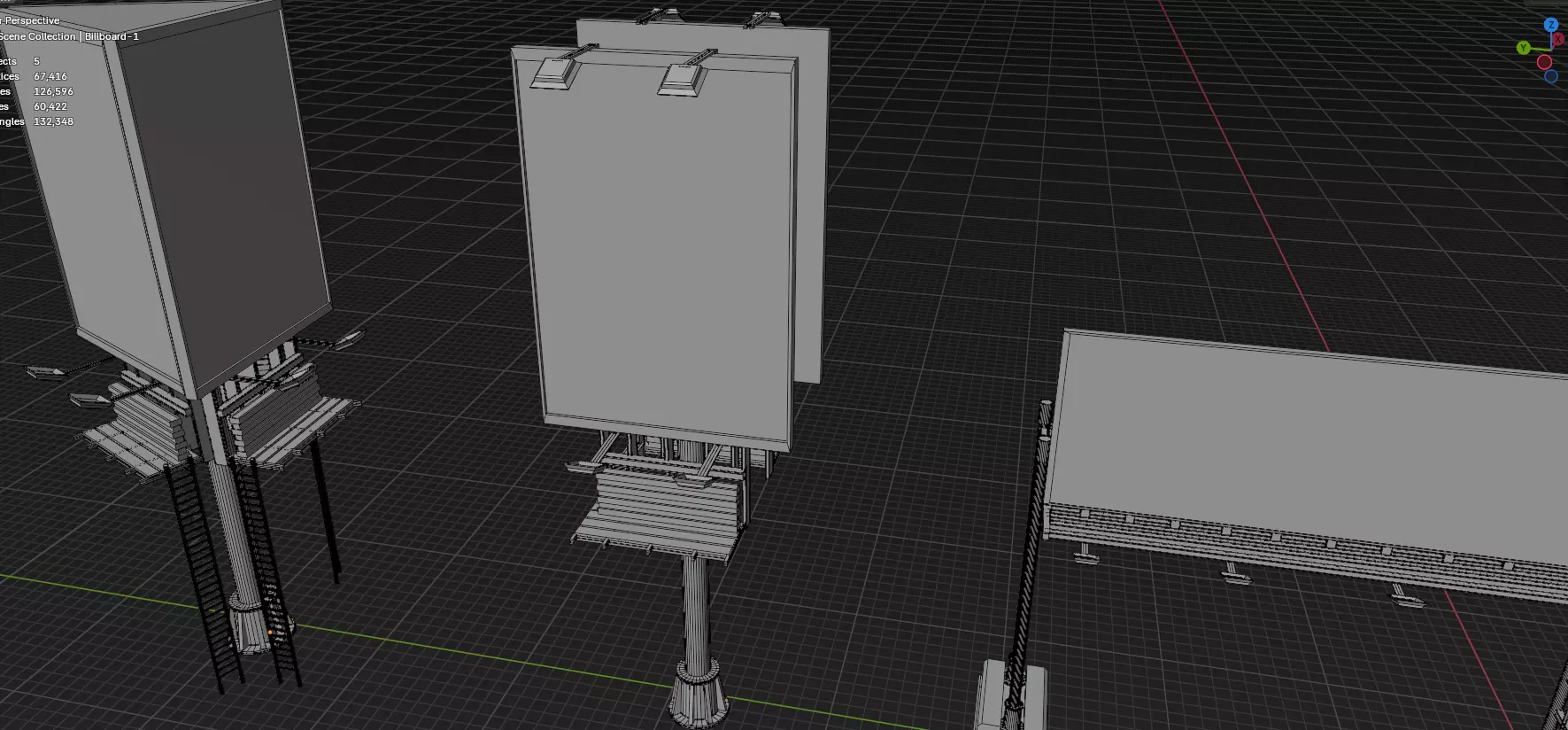This screenshot has width=1568, height=730.
Task: Click the 'Perspective' view label text
Action: click(x=33, y=20)
